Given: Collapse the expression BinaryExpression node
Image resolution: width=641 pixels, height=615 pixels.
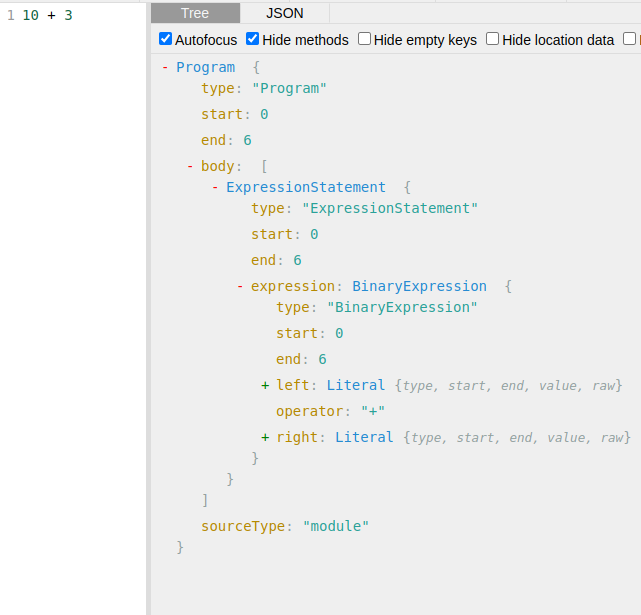Looking at the screenshot, I should pos(240,286).
